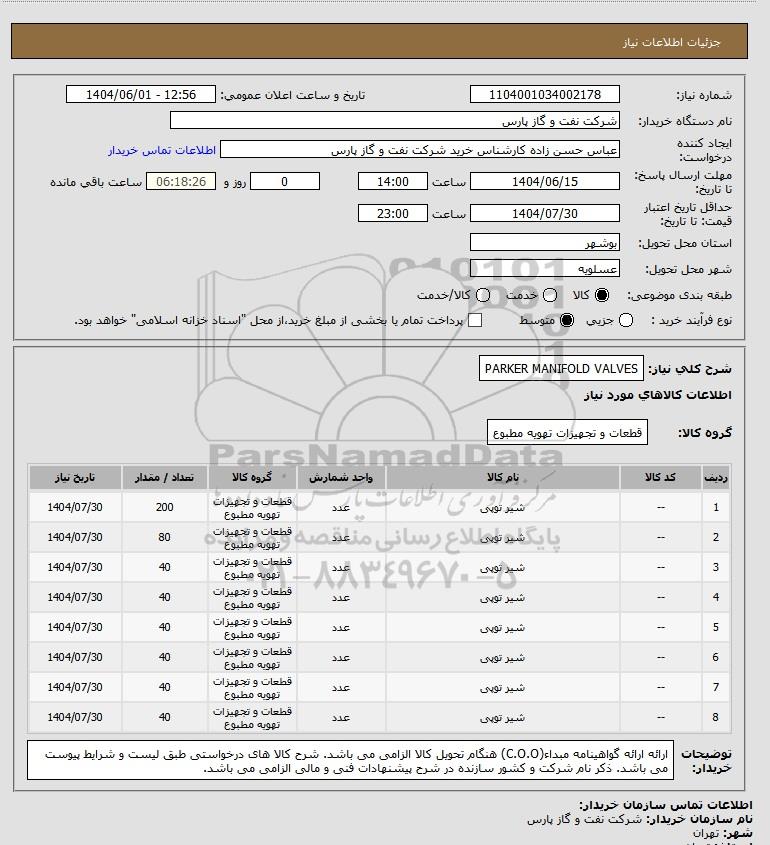Click the گروه کالا column header
770x845 pixels.
click(252, 477)
